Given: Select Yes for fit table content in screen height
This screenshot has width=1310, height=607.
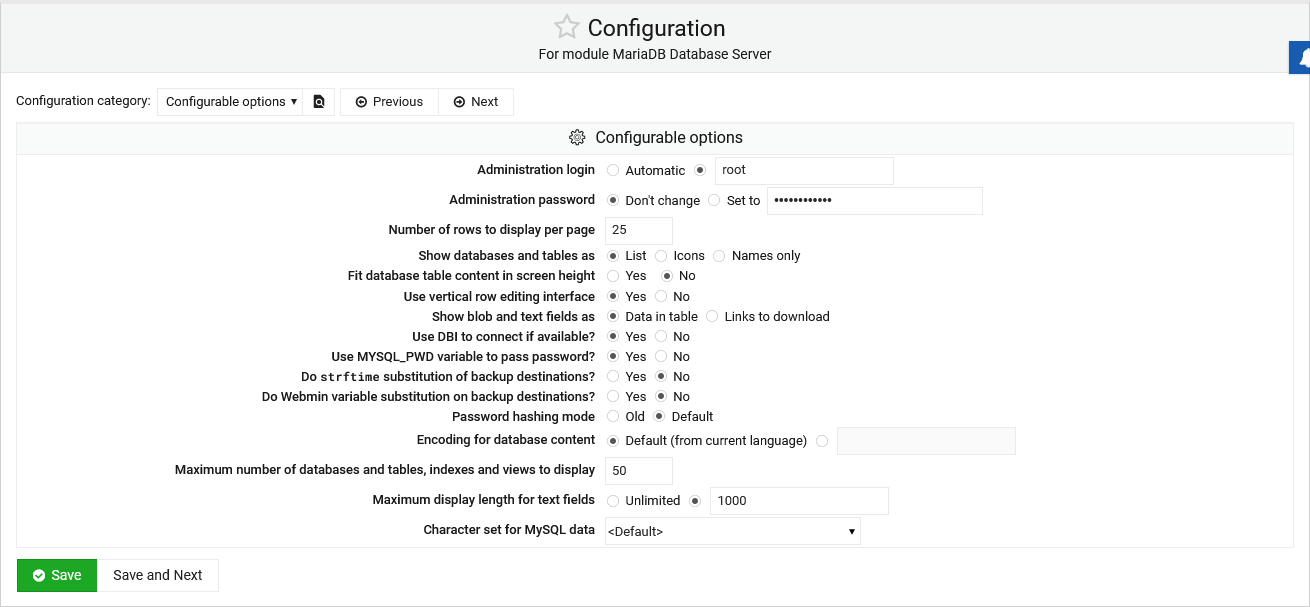Looking at the screenshot, I should [613, 276].
